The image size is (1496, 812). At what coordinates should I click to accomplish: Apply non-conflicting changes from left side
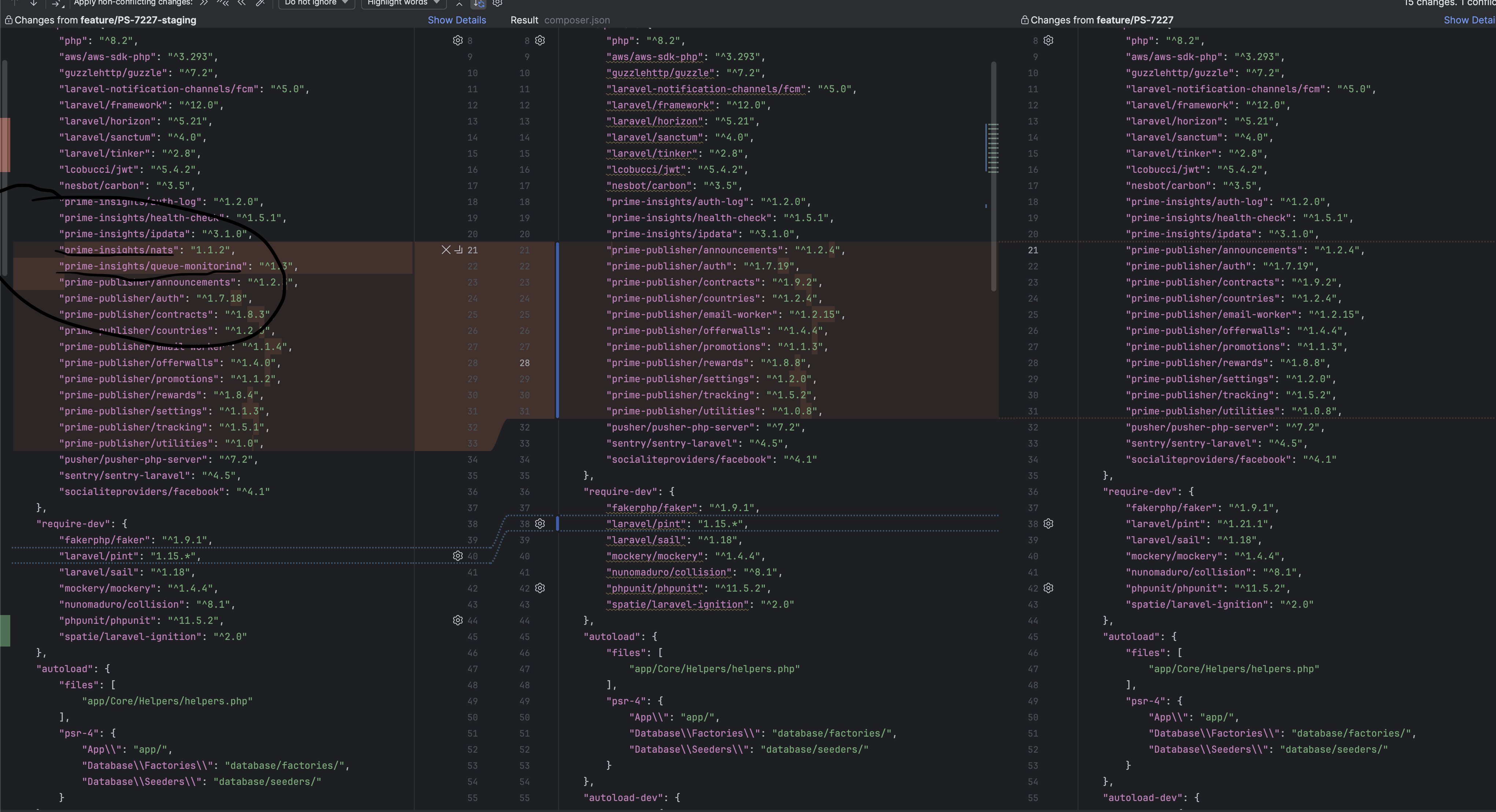pyautogui.click(x=204, y=3)
